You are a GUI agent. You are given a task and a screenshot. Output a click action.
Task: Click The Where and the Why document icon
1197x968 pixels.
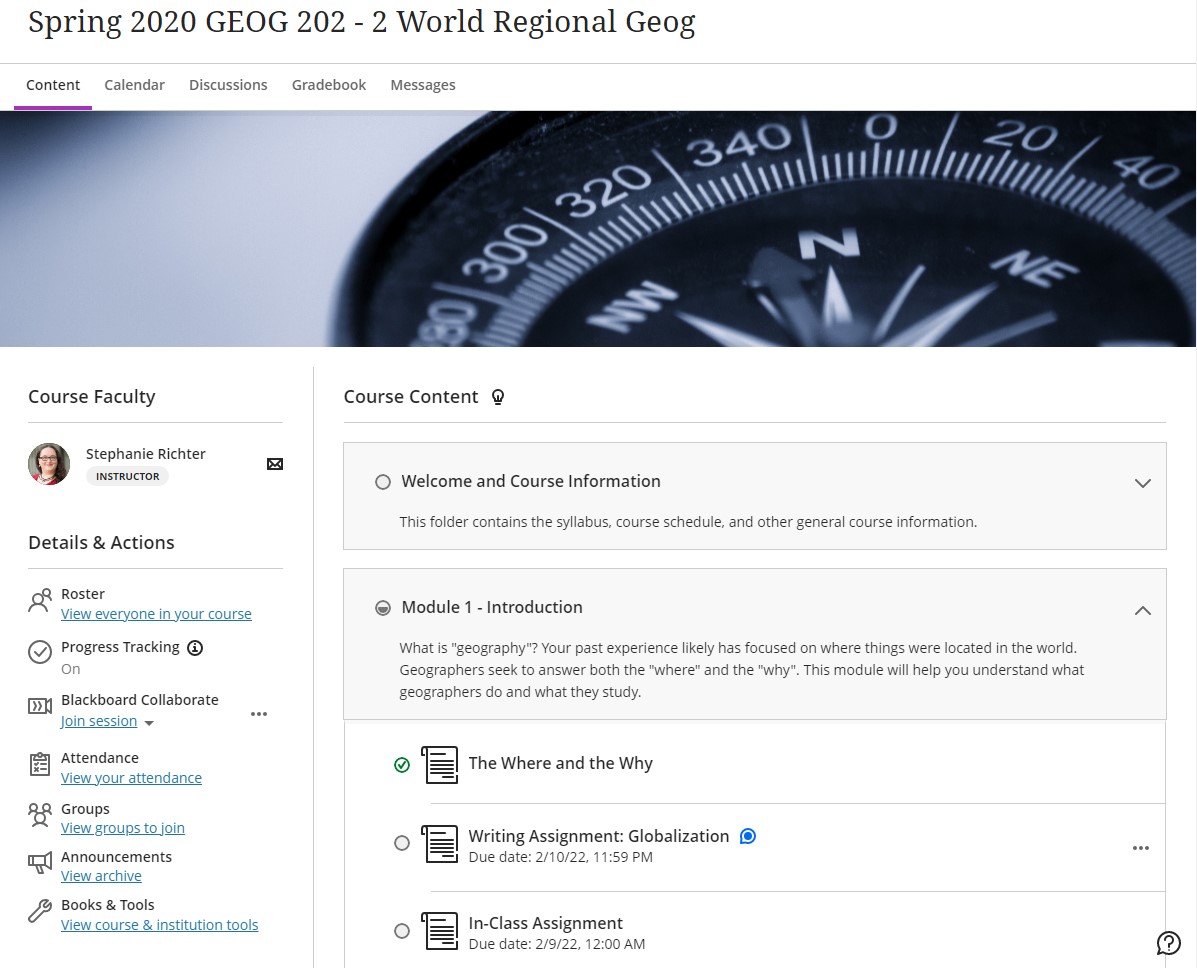click(x=440, y=764)
